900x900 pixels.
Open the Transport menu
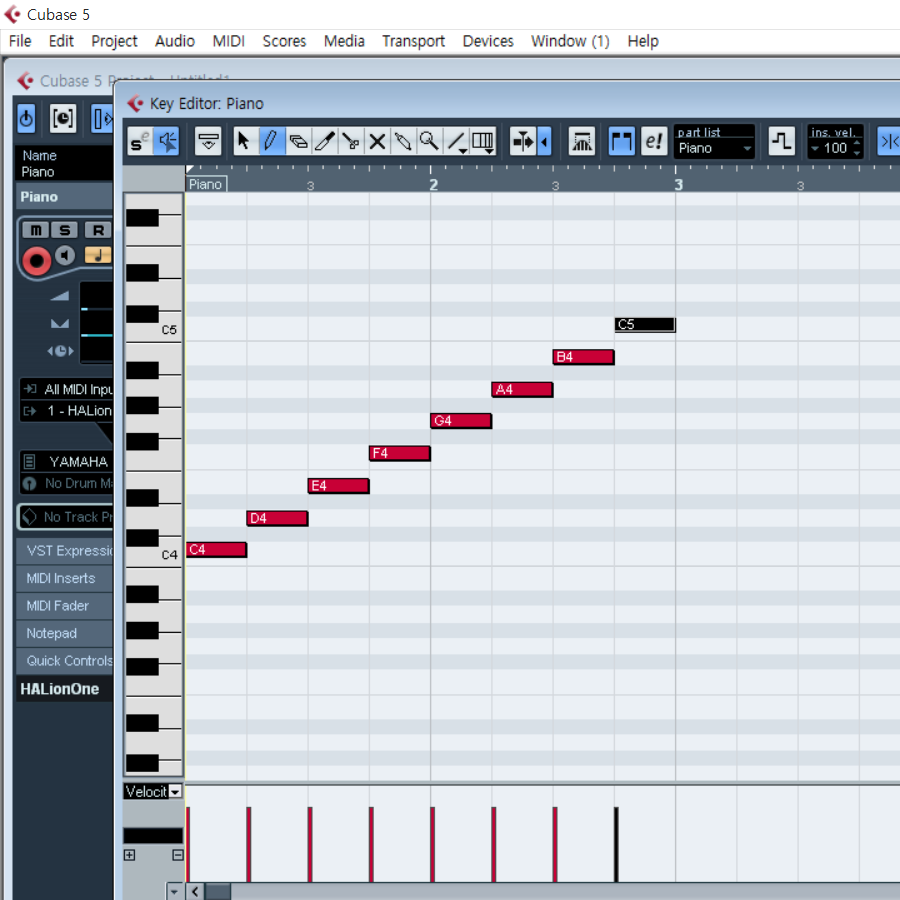413,41
